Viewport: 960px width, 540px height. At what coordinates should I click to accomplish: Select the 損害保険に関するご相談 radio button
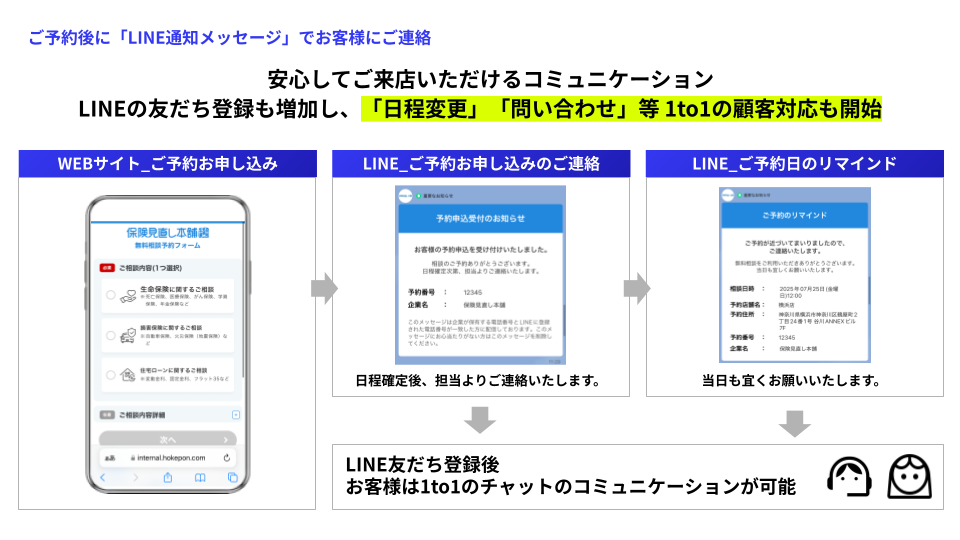pyautogui.click(x=111, y=336)
